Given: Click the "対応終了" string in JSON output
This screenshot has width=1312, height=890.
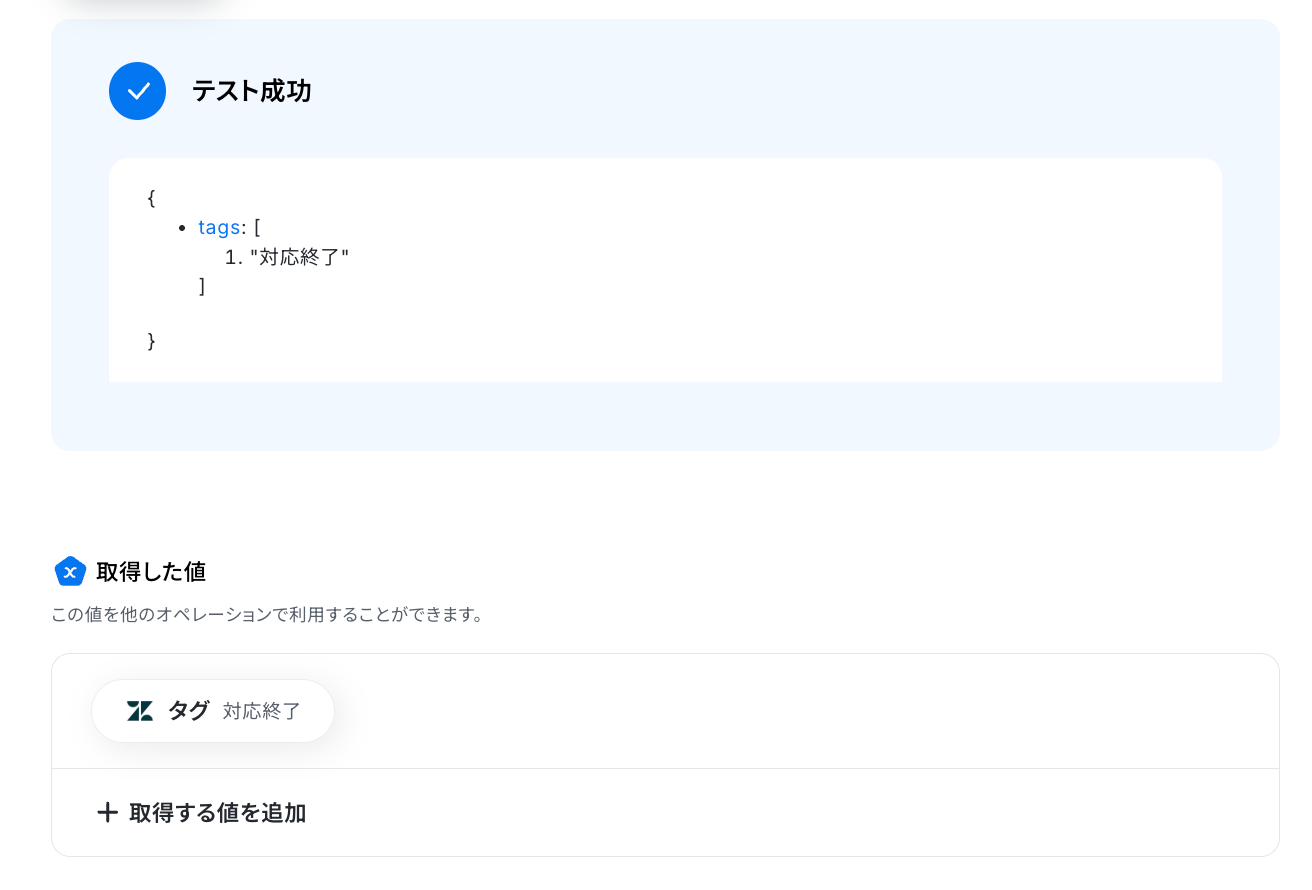Looking at the screenshot, I should 299,257.
